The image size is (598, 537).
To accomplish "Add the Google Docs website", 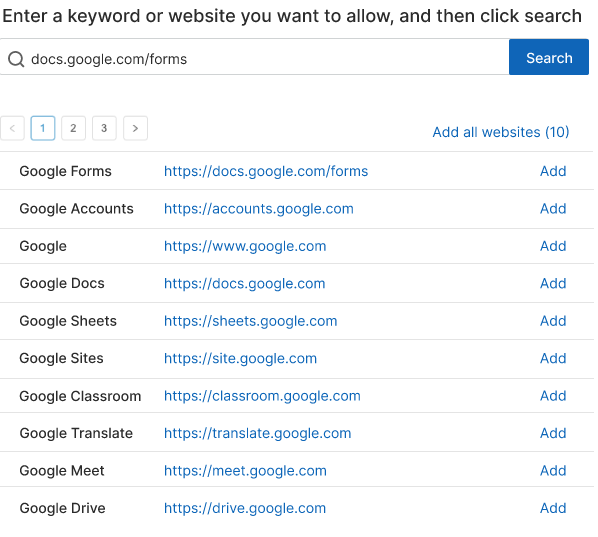I will point(553,283).
